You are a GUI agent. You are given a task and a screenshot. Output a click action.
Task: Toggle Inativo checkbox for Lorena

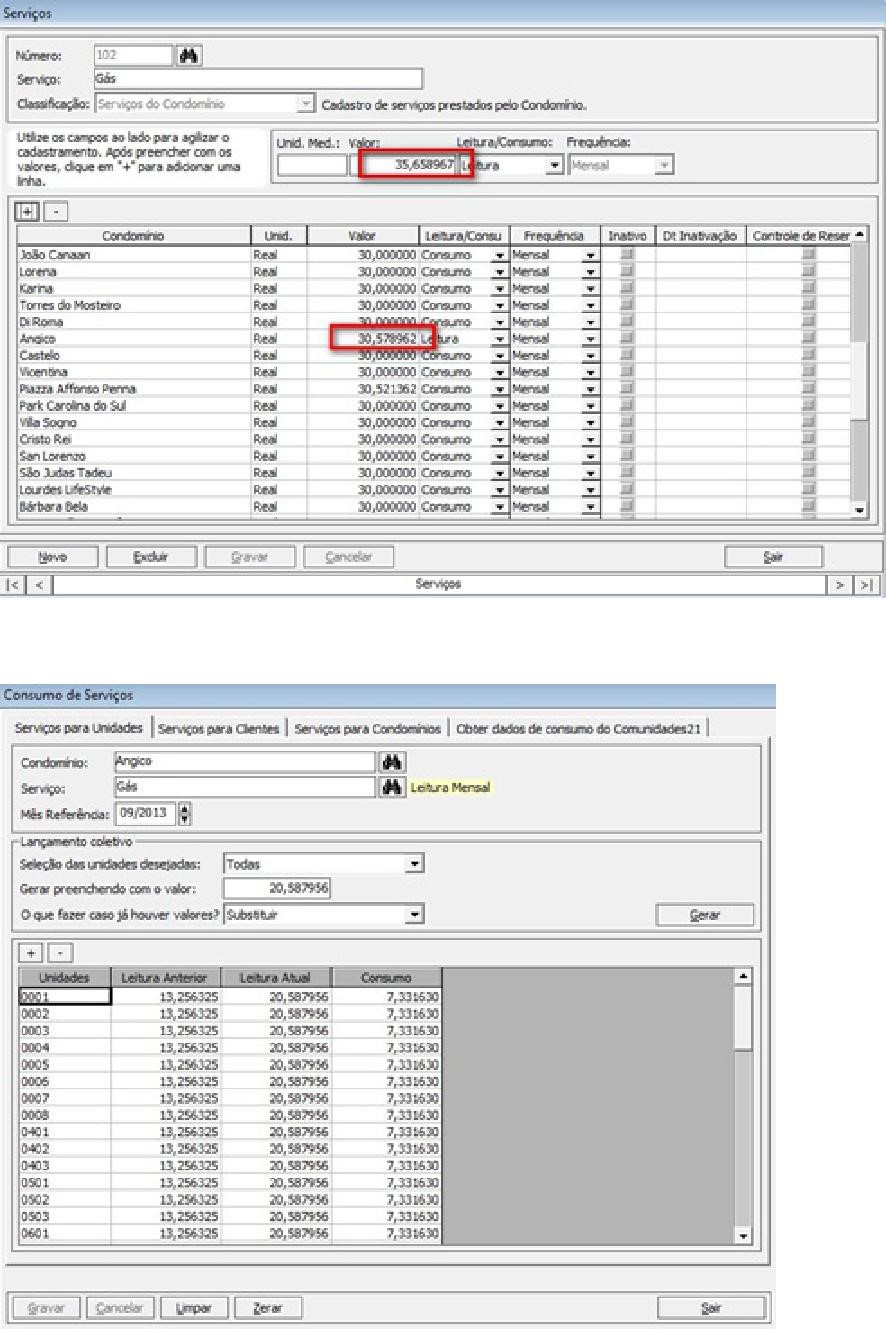coord(627,272)
